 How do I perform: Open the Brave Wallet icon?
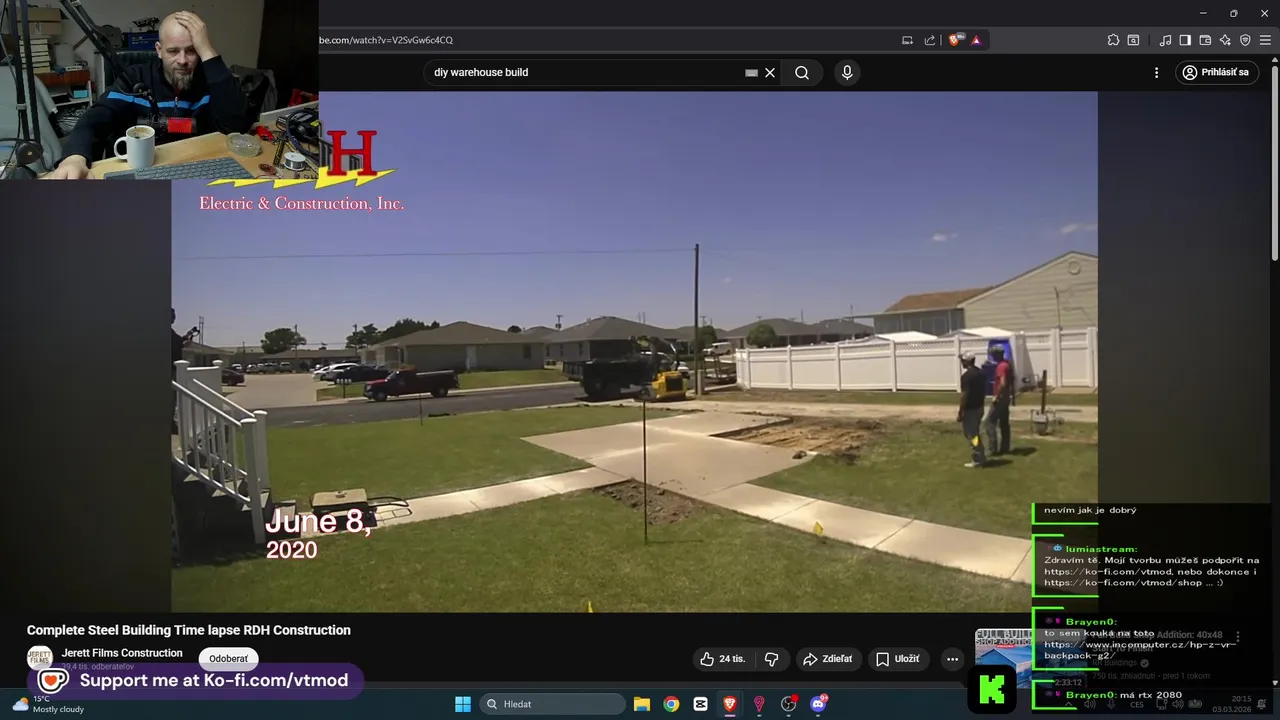tap(1205, 40)
